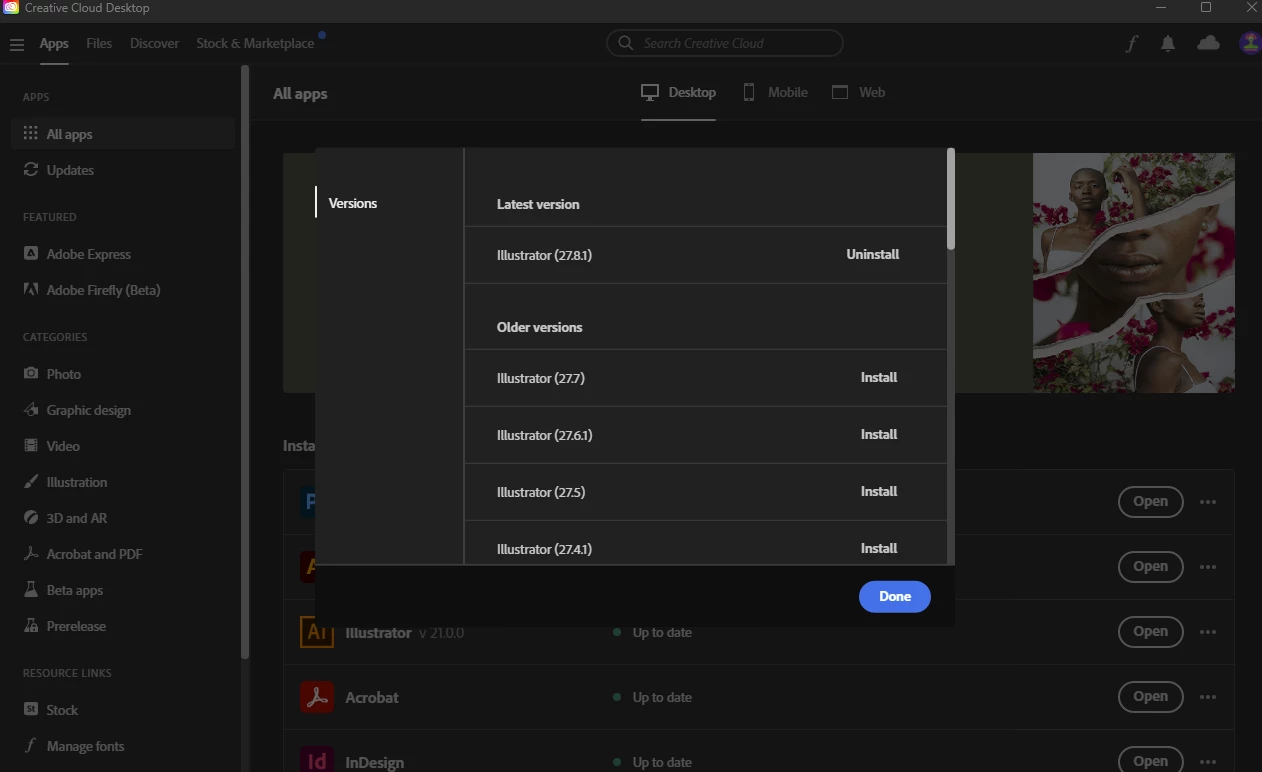Click the Acrobat app icon in list

317,697
